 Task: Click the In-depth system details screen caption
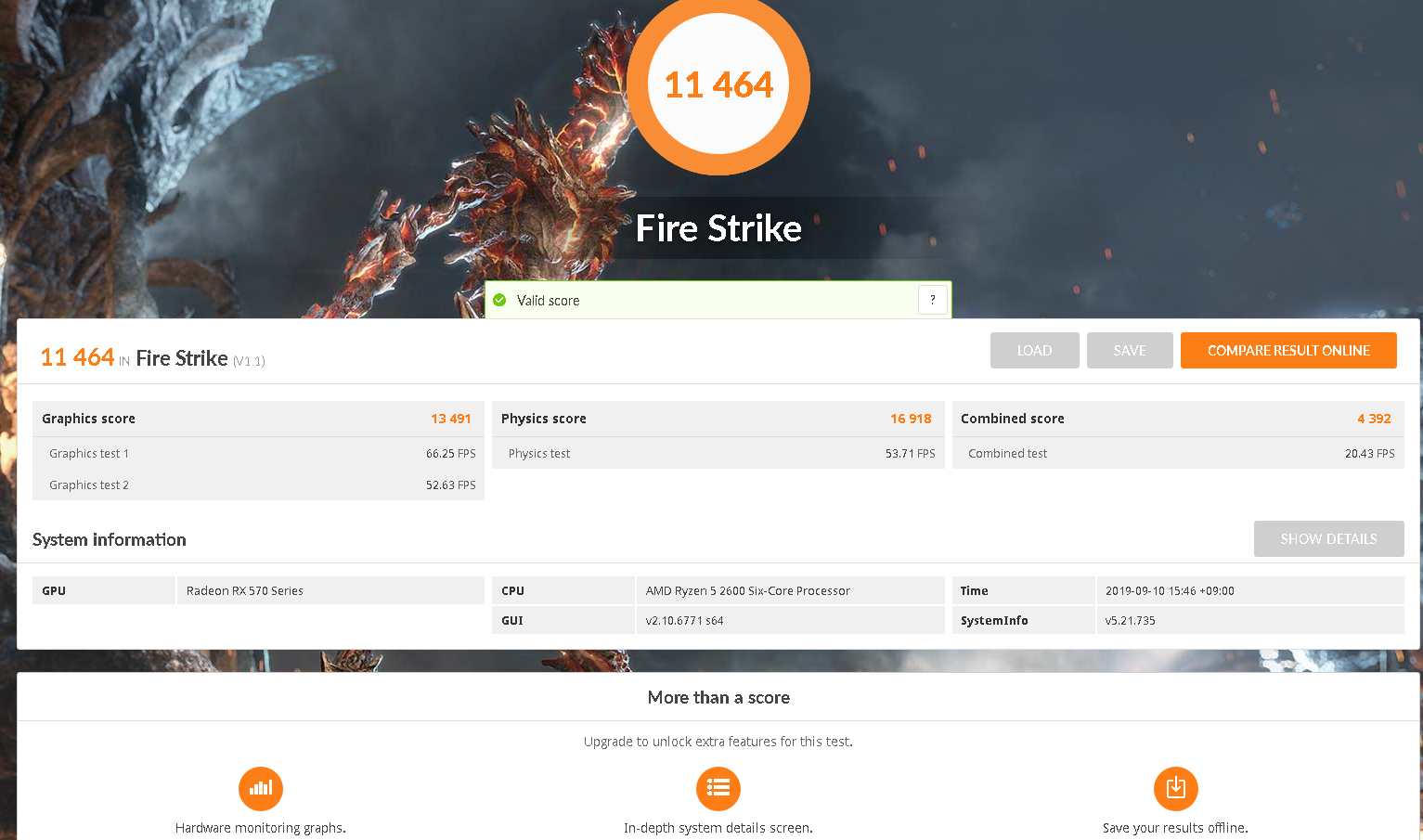pyautogui.click(x=718, y=828)
